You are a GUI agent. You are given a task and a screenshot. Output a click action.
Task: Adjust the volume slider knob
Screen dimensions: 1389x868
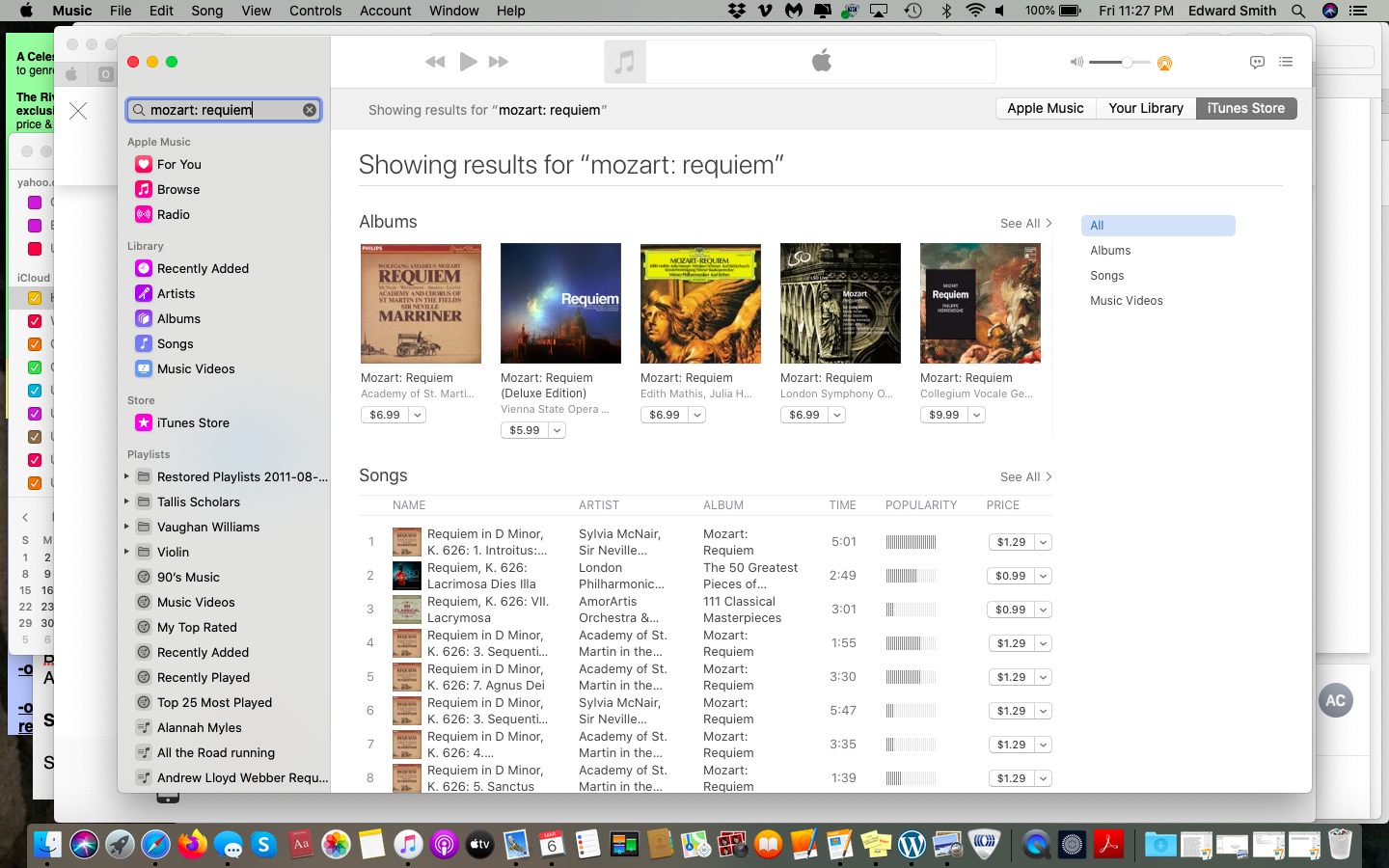[1127, 63]
